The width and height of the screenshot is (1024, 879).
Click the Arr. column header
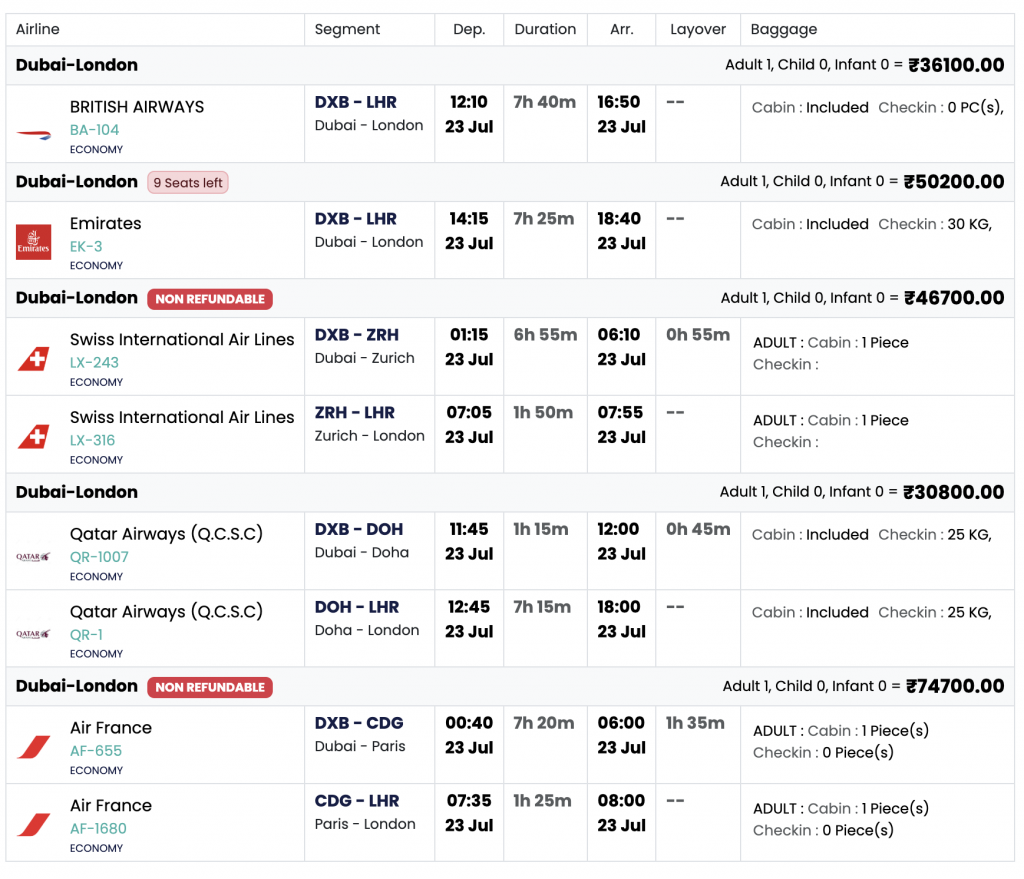click(622, 29)
